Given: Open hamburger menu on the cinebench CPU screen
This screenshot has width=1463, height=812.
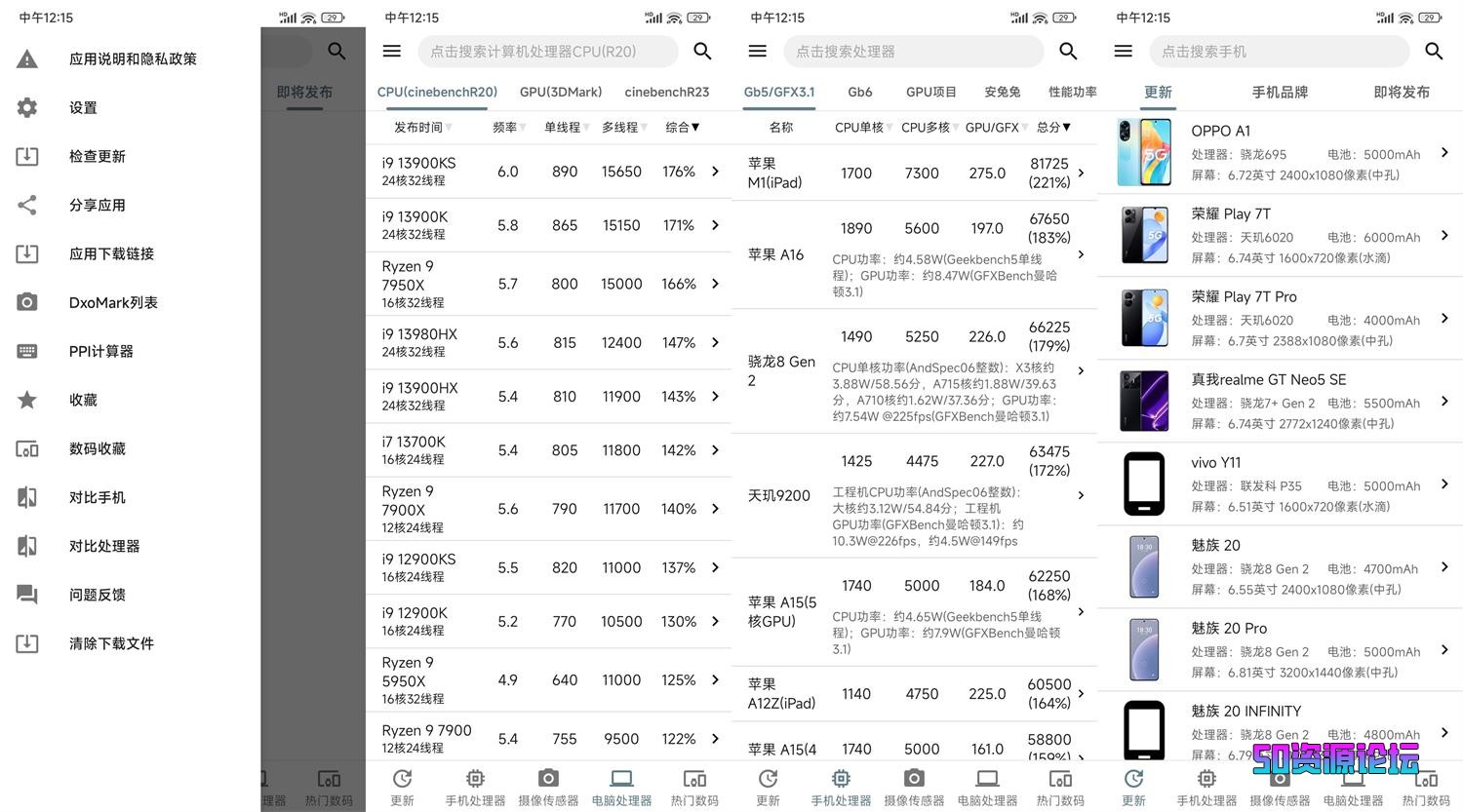Looking at the screenshot, I should 392,51.
